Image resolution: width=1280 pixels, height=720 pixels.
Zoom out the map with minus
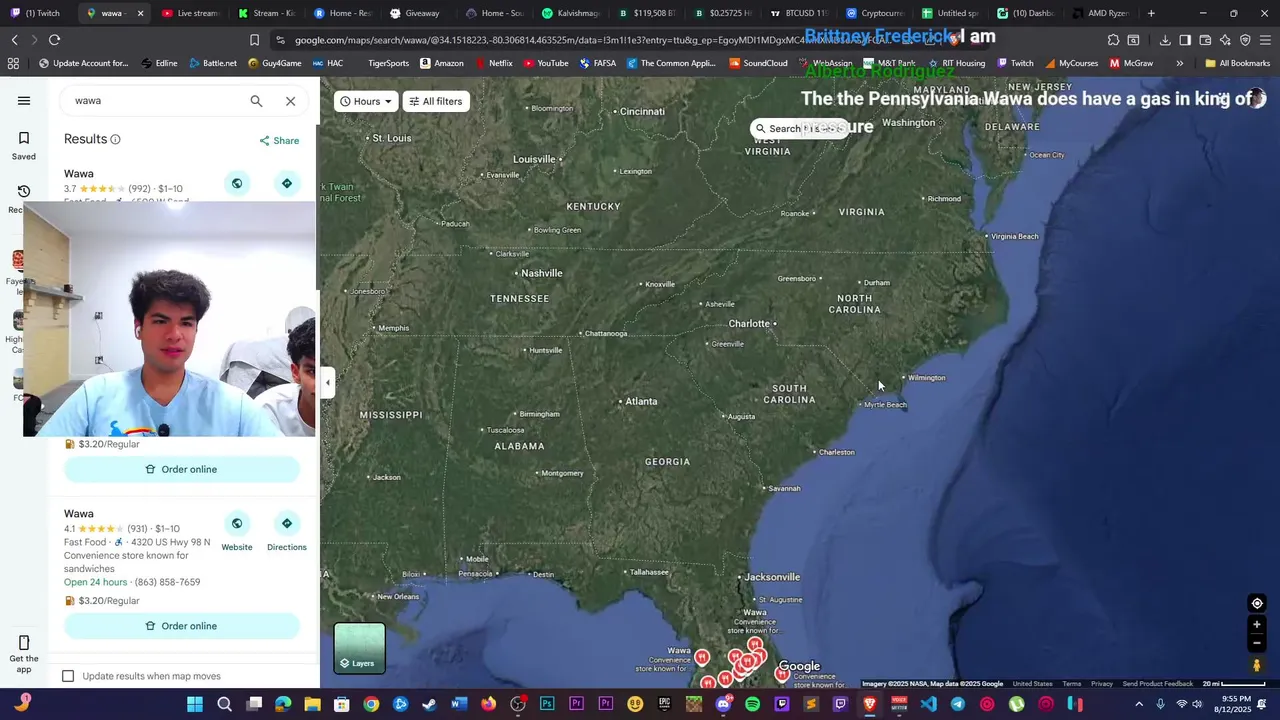pos(1257,643)
